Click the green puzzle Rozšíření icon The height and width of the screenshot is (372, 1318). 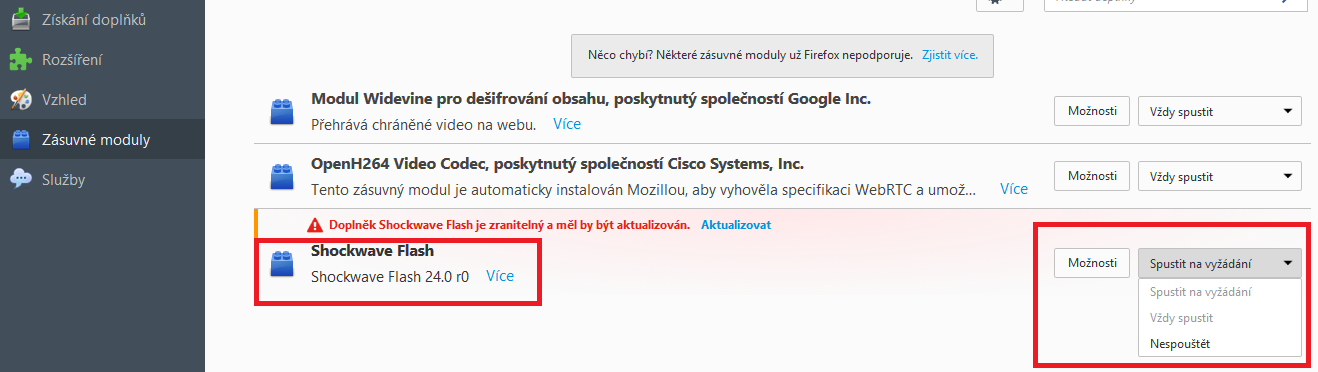[20, 60]
